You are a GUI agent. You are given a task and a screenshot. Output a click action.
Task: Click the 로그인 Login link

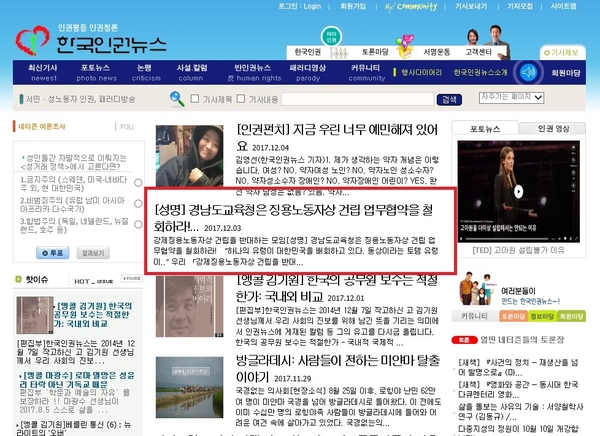pyautogui.click(x=300, y=6)
